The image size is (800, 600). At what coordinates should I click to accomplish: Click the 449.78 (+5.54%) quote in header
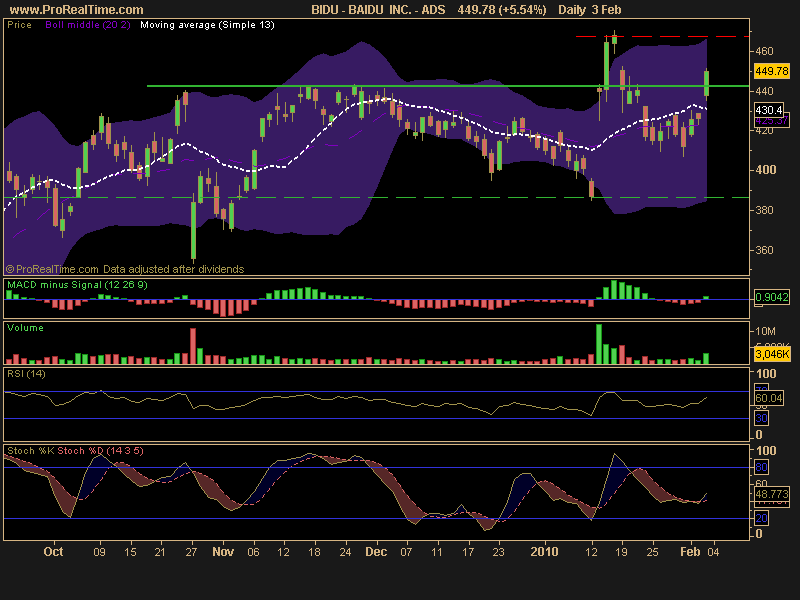[x=502, y=10]
